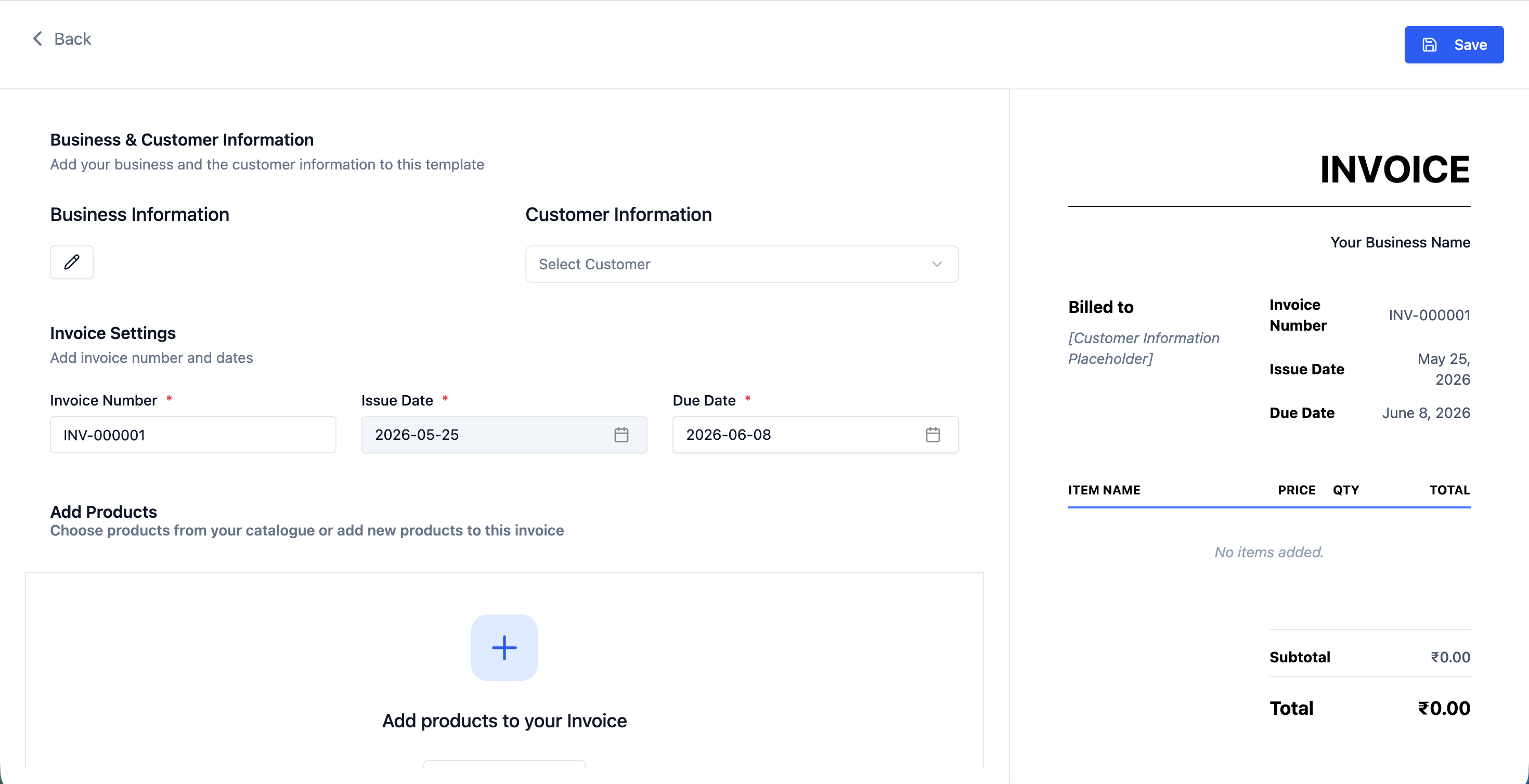Image resolution: width=1529 pixels, height=784 pixels.
Task: Click the 'Add invoice number and dates' subtitle
Action: pos(151,358)
